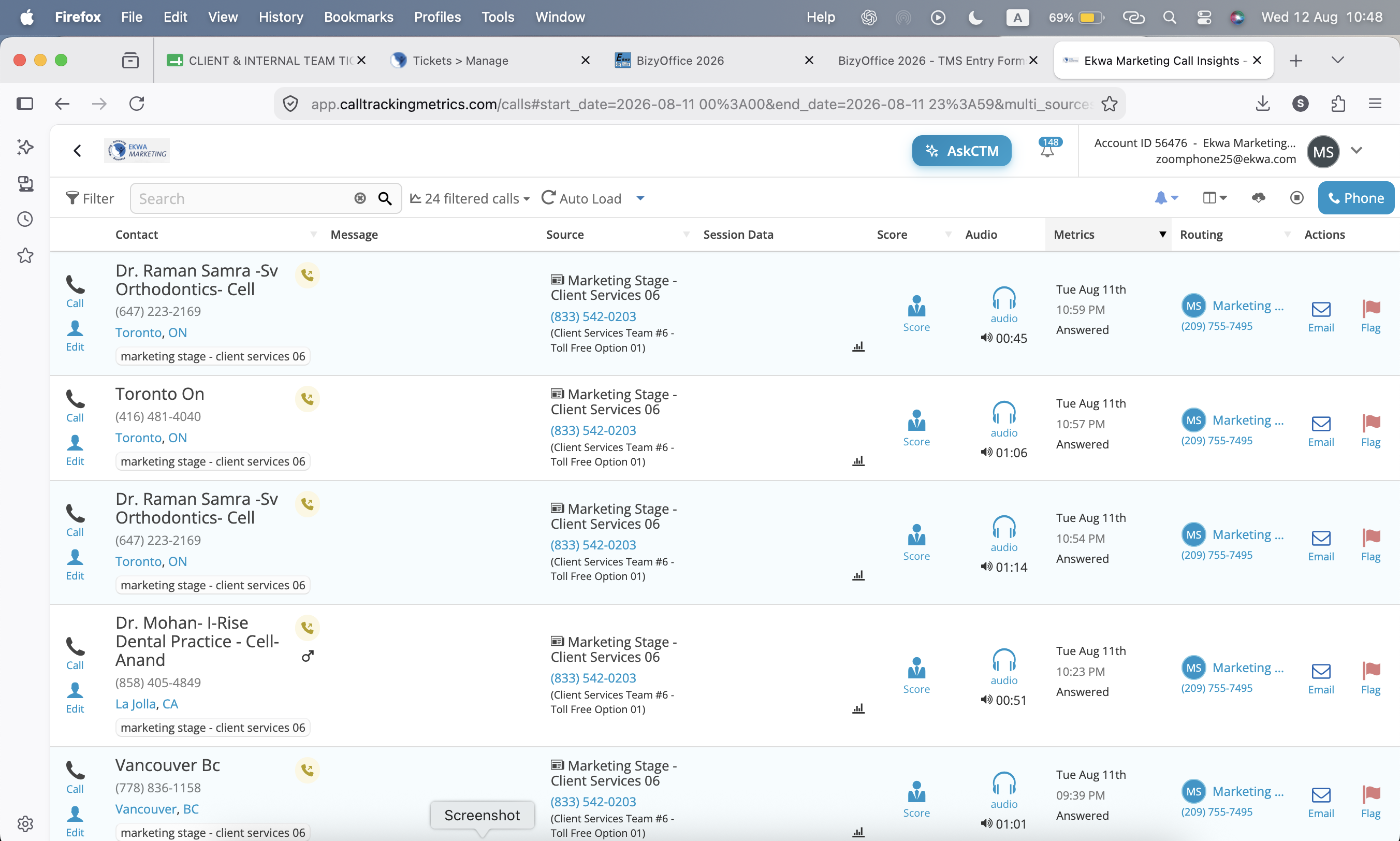Open the Bookmarks menu in menu bar
The height and width of the screenshot is (841, 1400).
coord(359,17)
